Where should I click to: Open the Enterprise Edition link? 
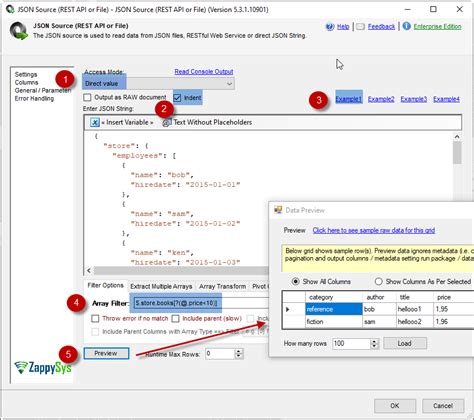[x=437, y=27]
